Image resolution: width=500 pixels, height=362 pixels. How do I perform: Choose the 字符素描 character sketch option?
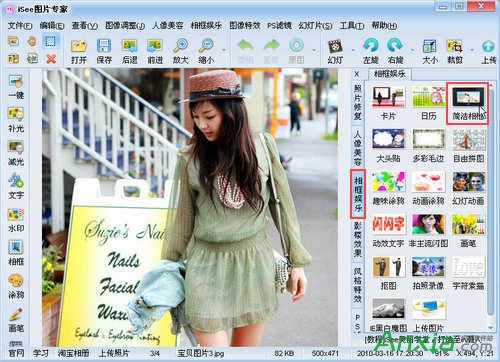[x=468, y=273]
